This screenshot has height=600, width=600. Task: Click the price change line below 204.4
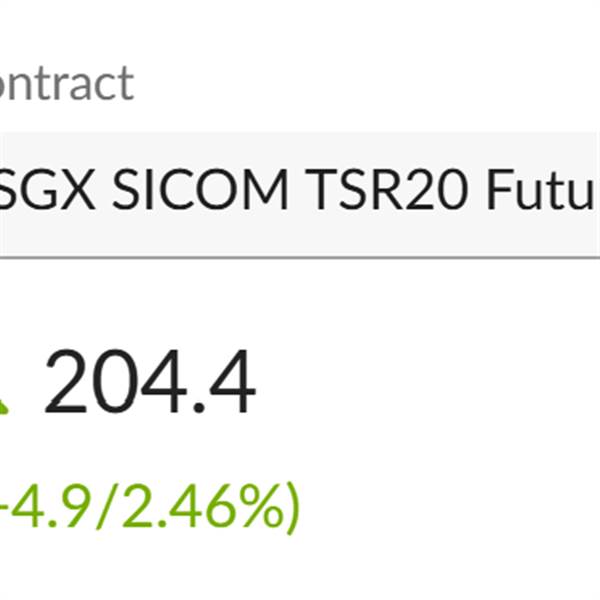click(x=150, y=508)
